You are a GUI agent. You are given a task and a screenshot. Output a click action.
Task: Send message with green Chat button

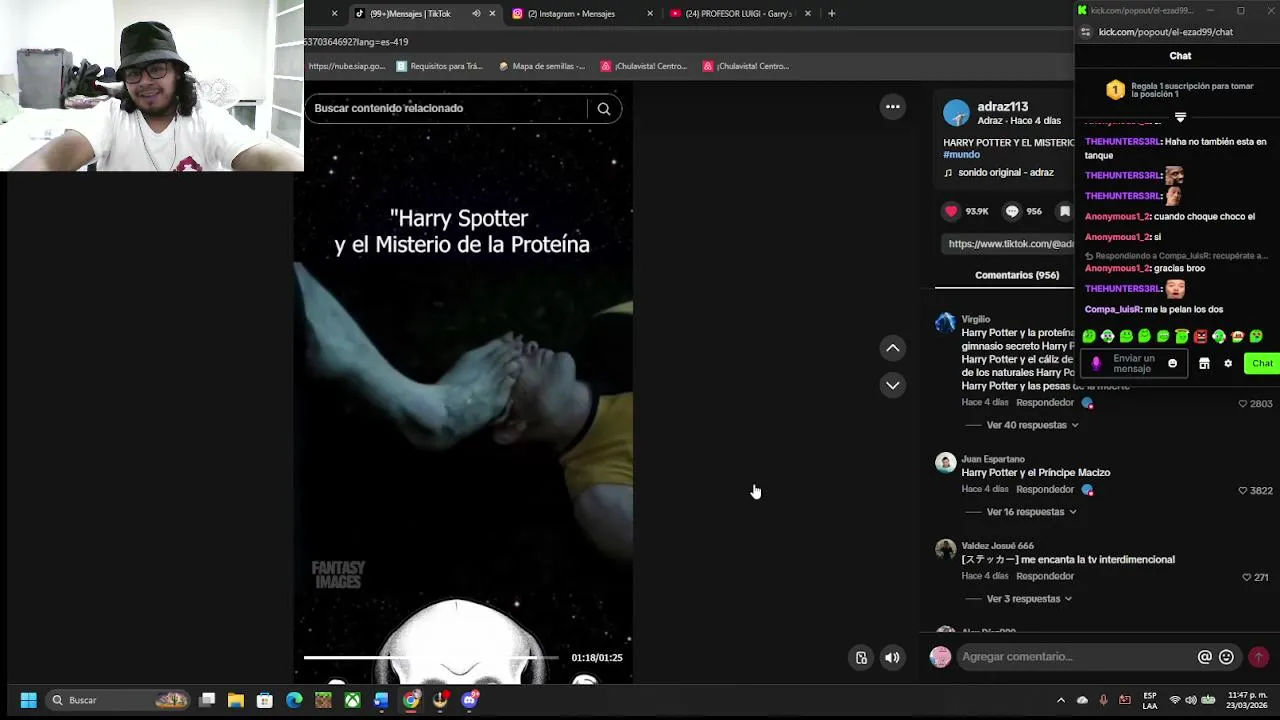click(1262, 364)
